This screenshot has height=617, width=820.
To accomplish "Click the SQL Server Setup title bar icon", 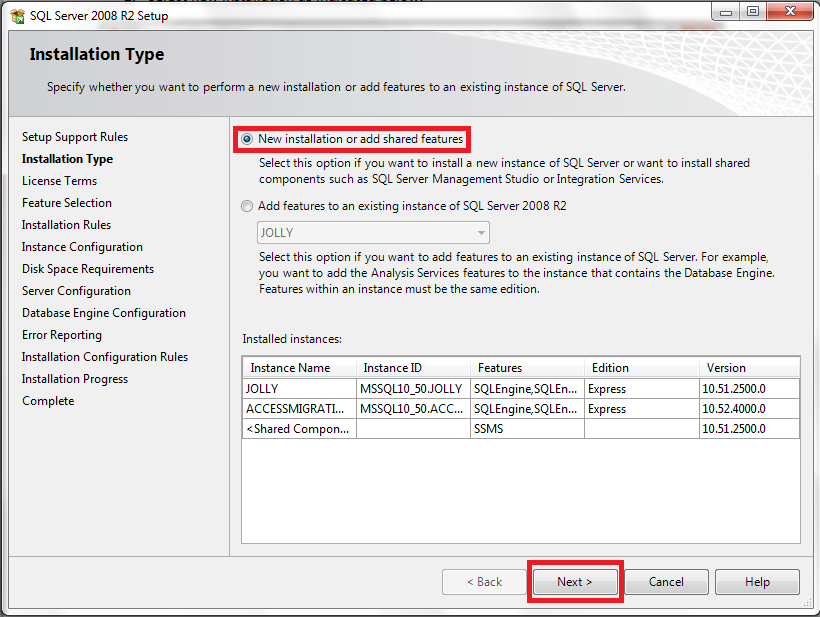I will pos(17,16).
